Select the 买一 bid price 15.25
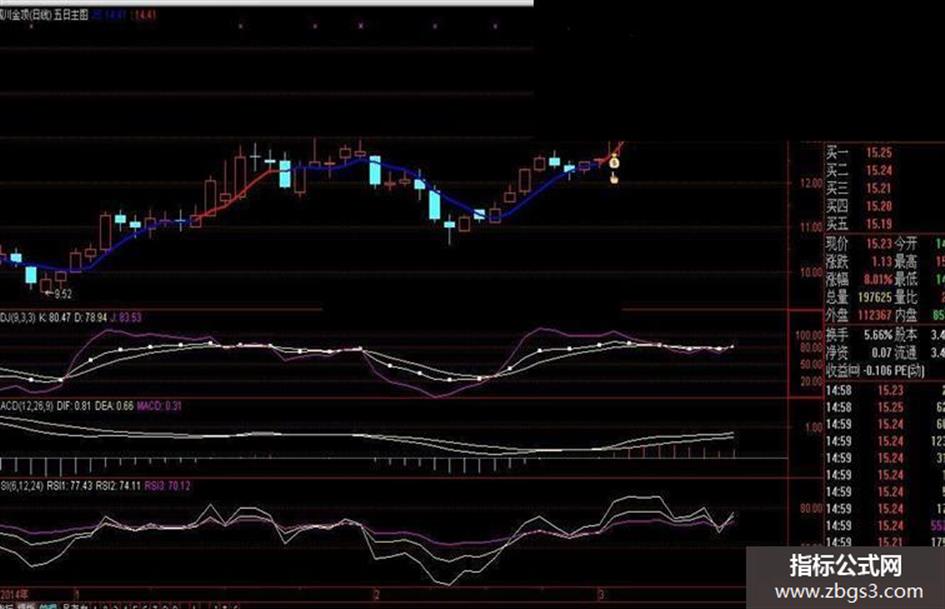945x609 pixels. tap(879, 153)
